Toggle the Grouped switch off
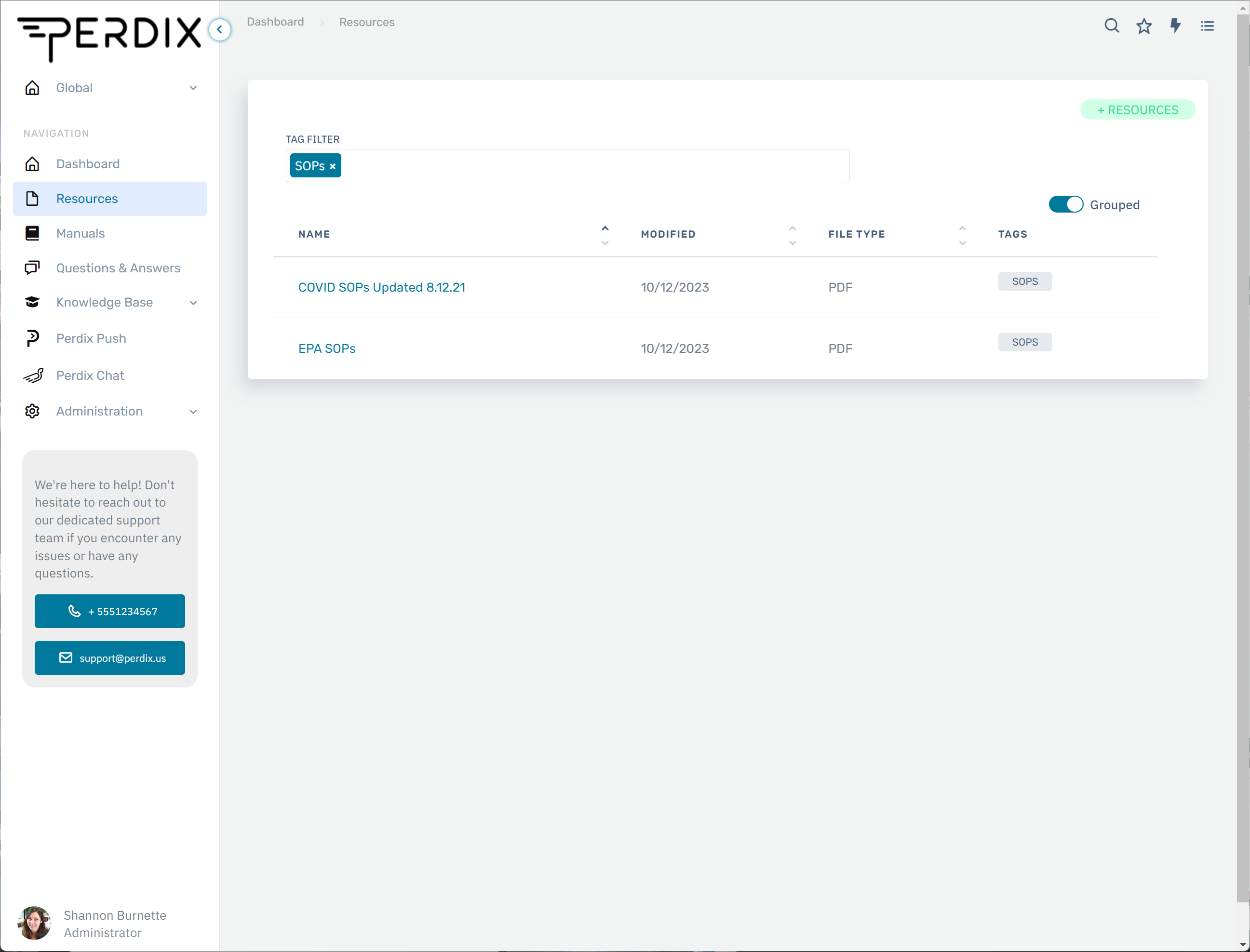1250x952 pixels. coord(1065,204)
